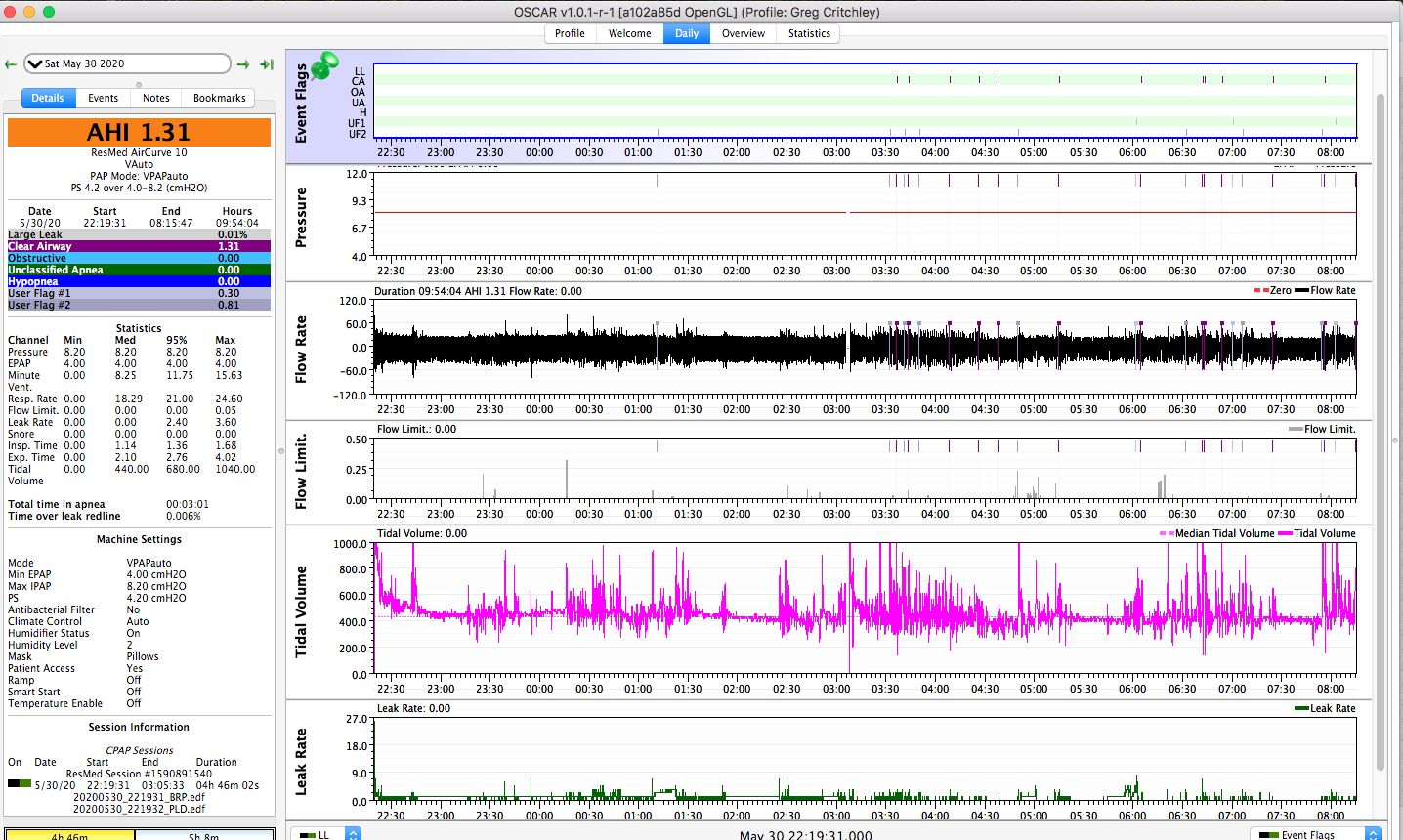Click the Pressure graph title

(301, 217)
